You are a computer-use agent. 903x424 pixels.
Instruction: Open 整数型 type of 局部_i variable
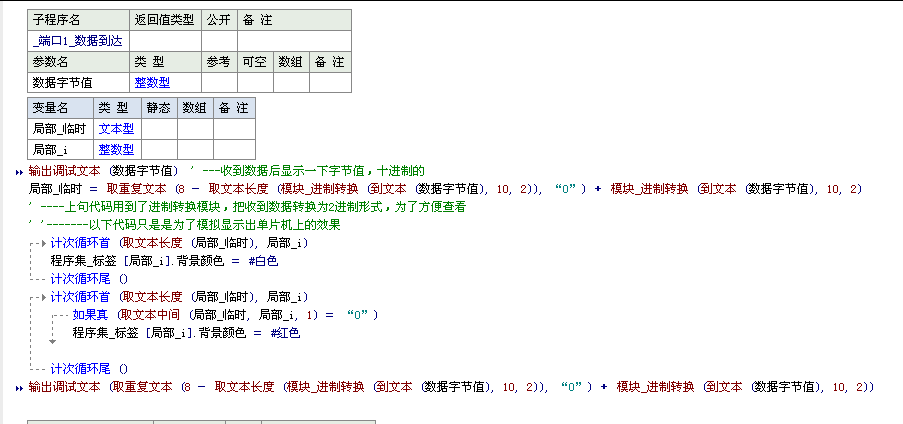(x=116, y=149)
